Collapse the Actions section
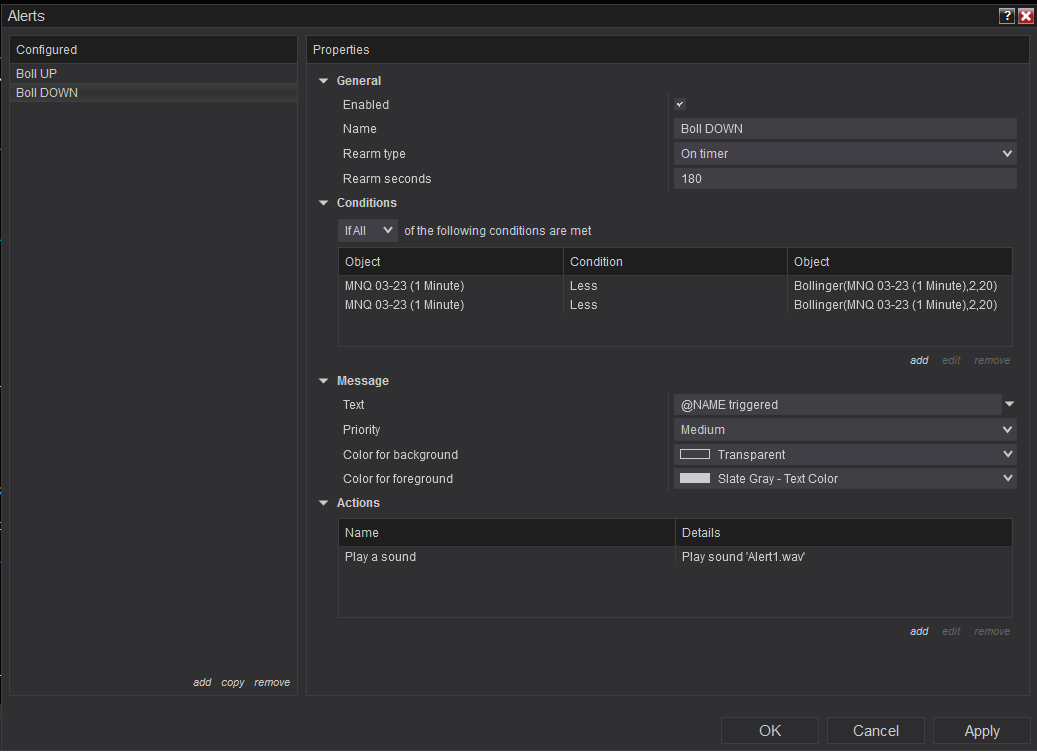 pyautogui.click(x=324, y=503)
